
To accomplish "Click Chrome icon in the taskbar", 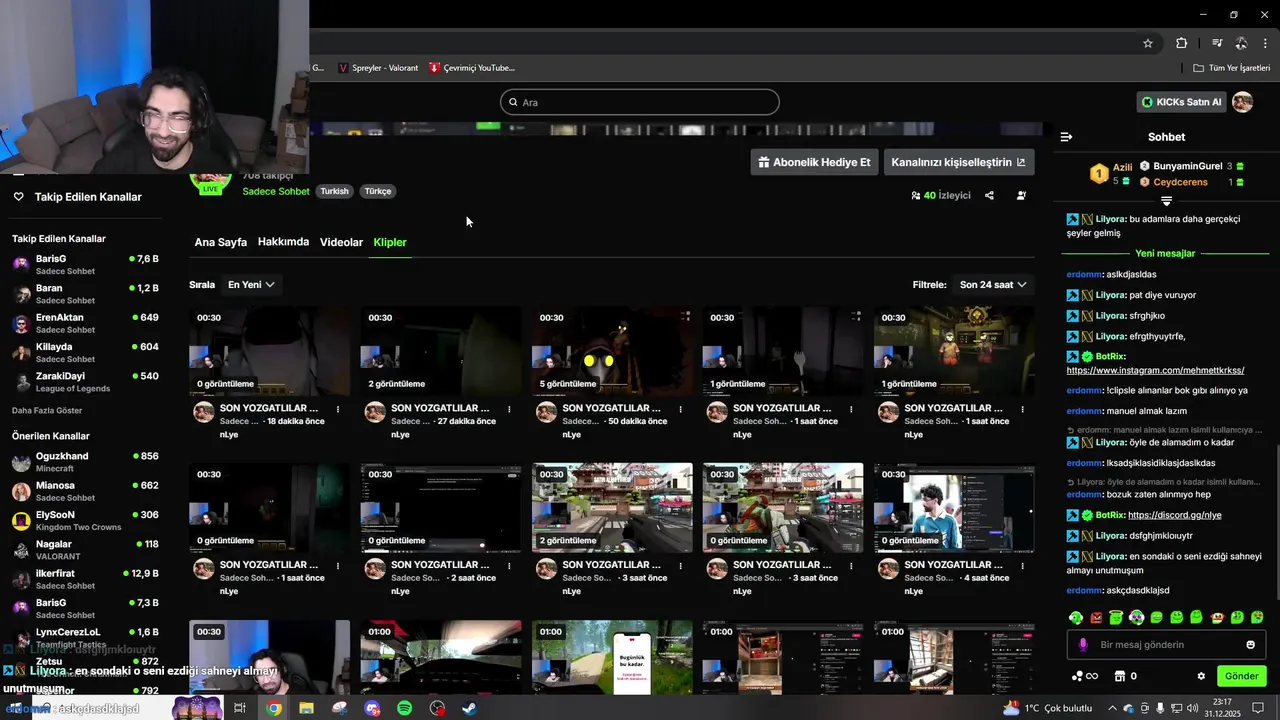I will pos(274,708).
